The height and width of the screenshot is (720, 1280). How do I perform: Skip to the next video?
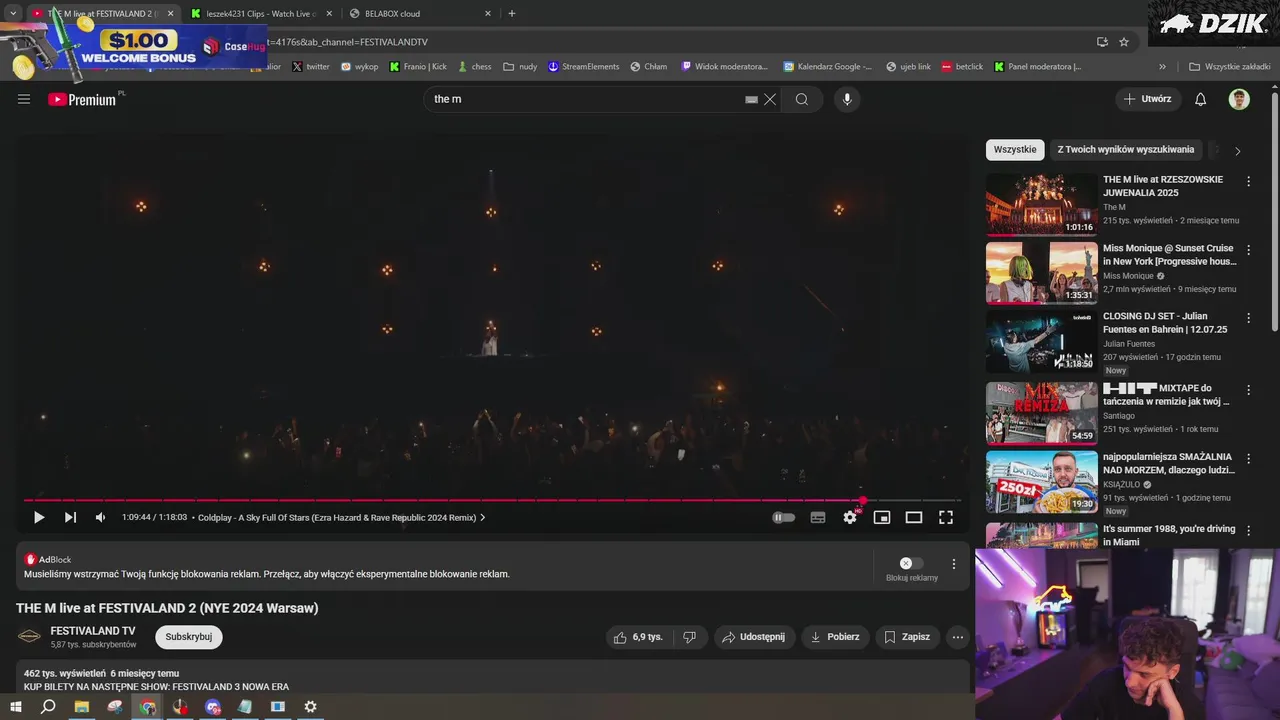pyautogui.click(x=70, y=517)
